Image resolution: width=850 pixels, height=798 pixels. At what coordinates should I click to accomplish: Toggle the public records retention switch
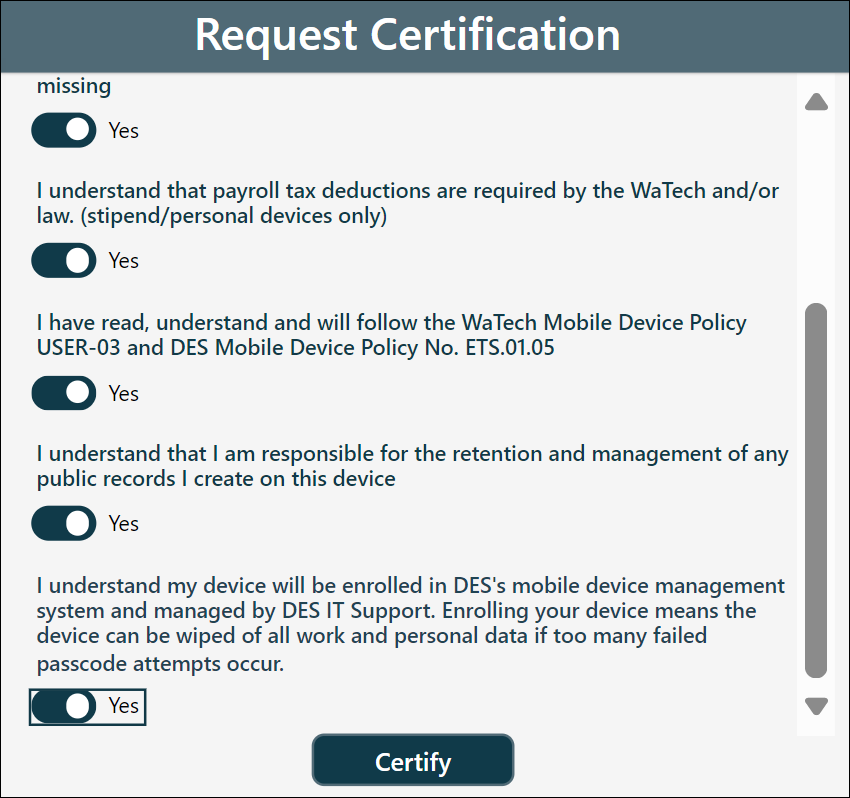click(64, 523)
